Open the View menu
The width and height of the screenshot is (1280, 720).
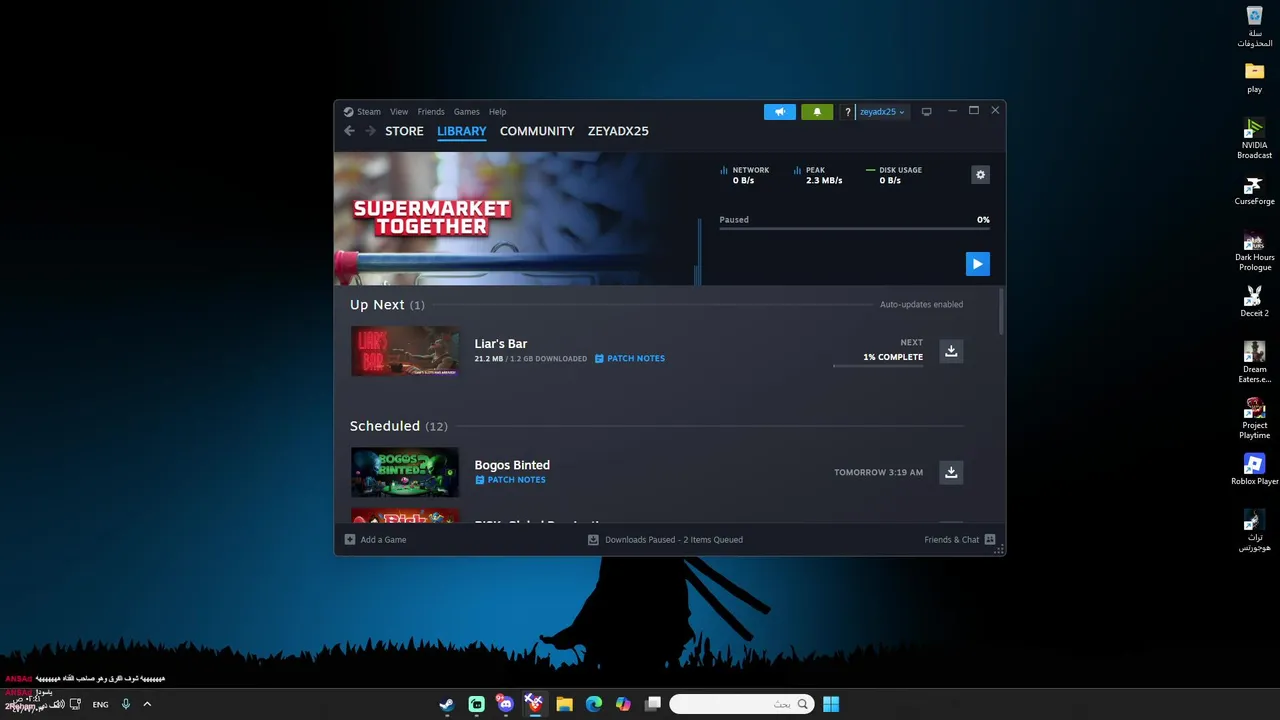[399, 112]
